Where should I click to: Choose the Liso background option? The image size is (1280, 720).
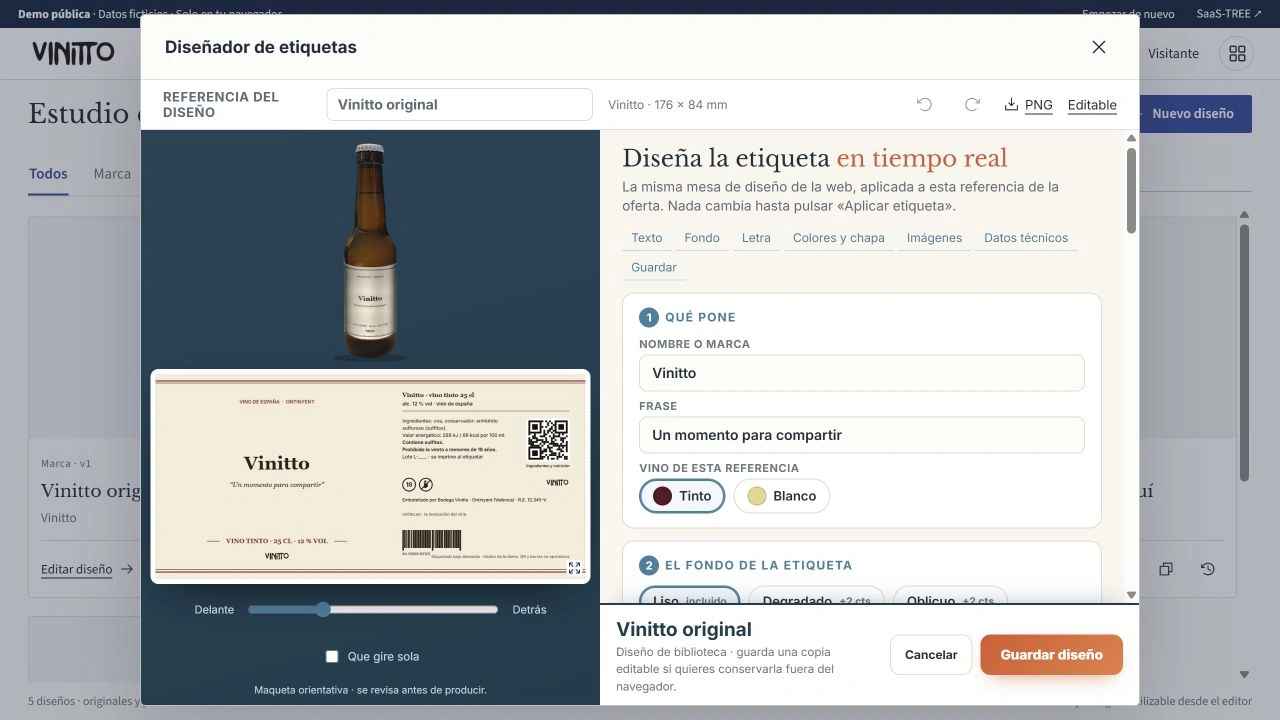689,596
